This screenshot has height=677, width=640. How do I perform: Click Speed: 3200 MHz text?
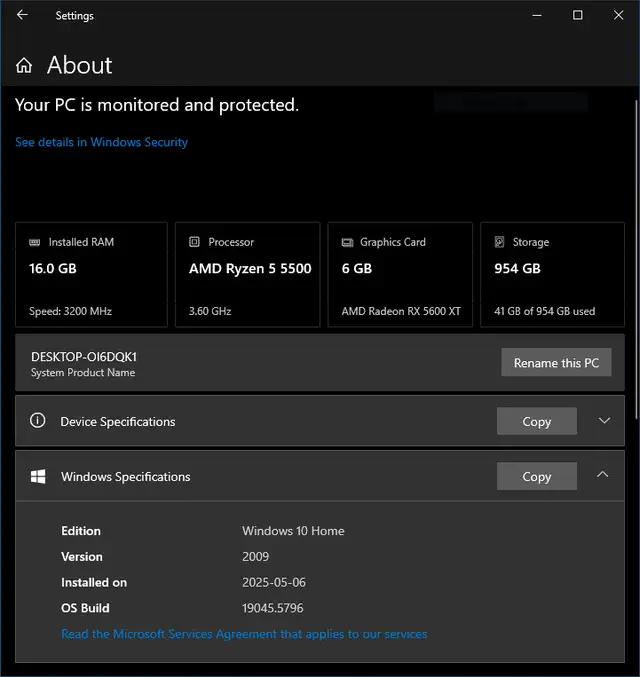coord(70,311)
